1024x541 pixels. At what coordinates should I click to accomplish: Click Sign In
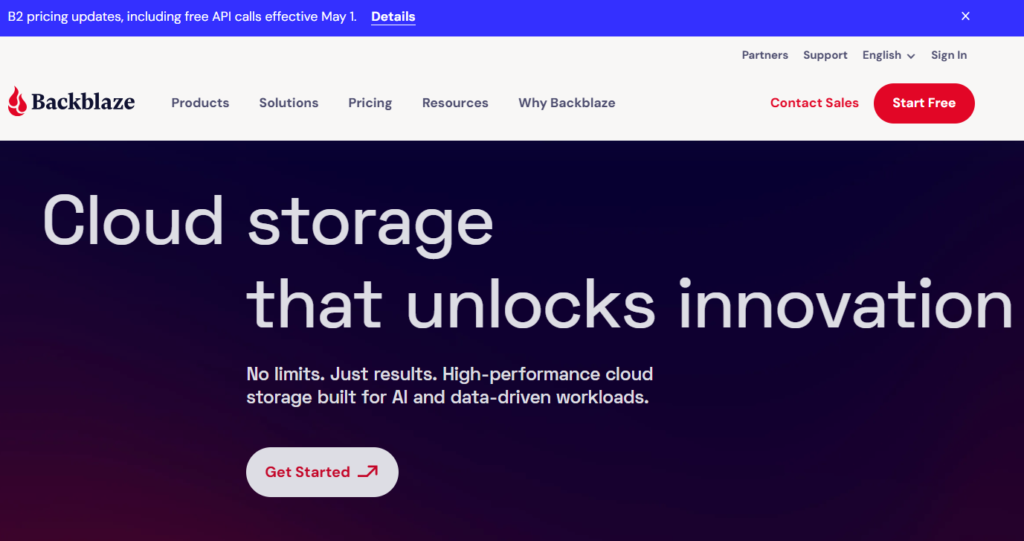click(x=948, y=56)
